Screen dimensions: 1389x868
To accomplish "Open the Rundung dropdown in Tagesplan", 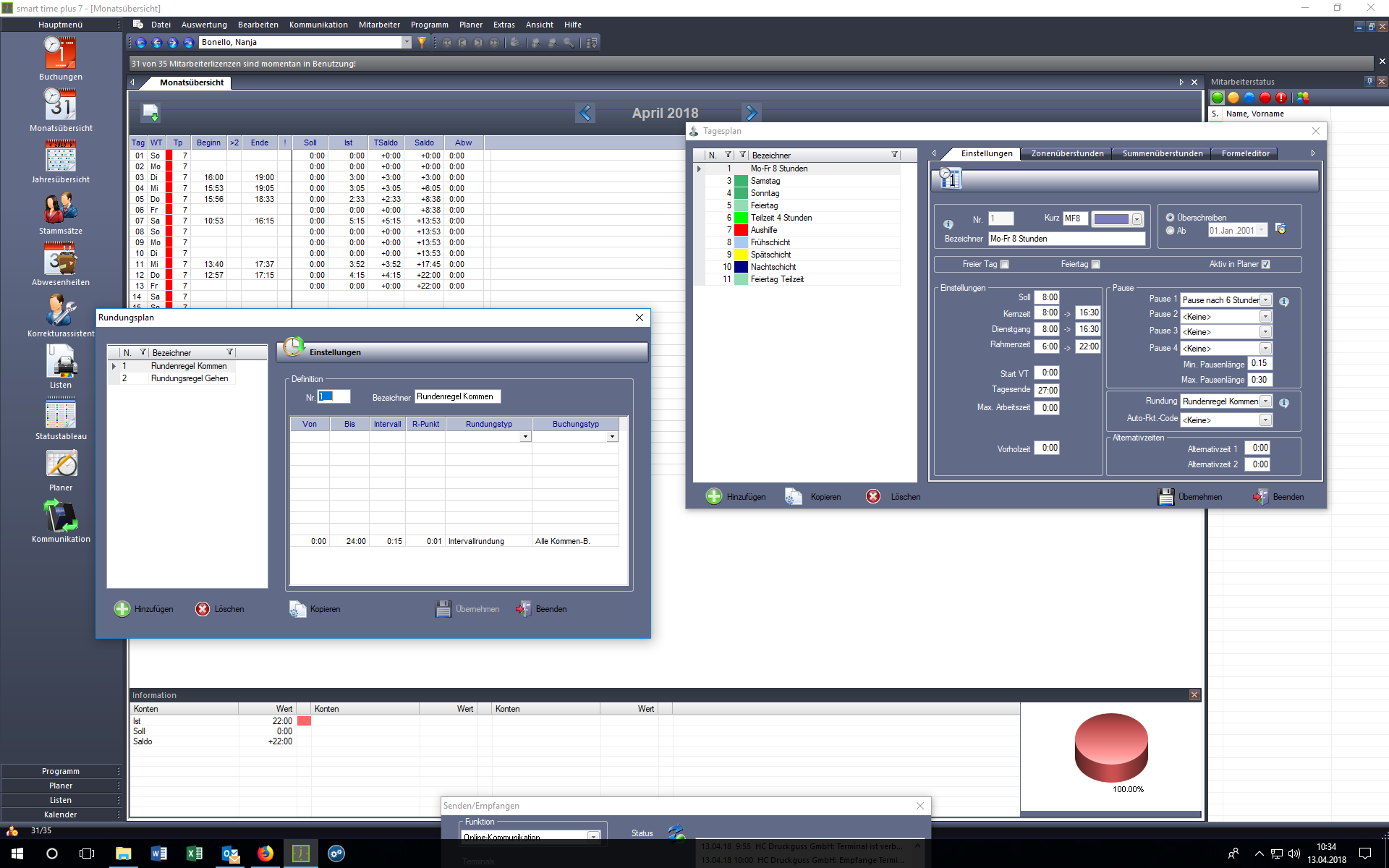I will pos(1265,401).
